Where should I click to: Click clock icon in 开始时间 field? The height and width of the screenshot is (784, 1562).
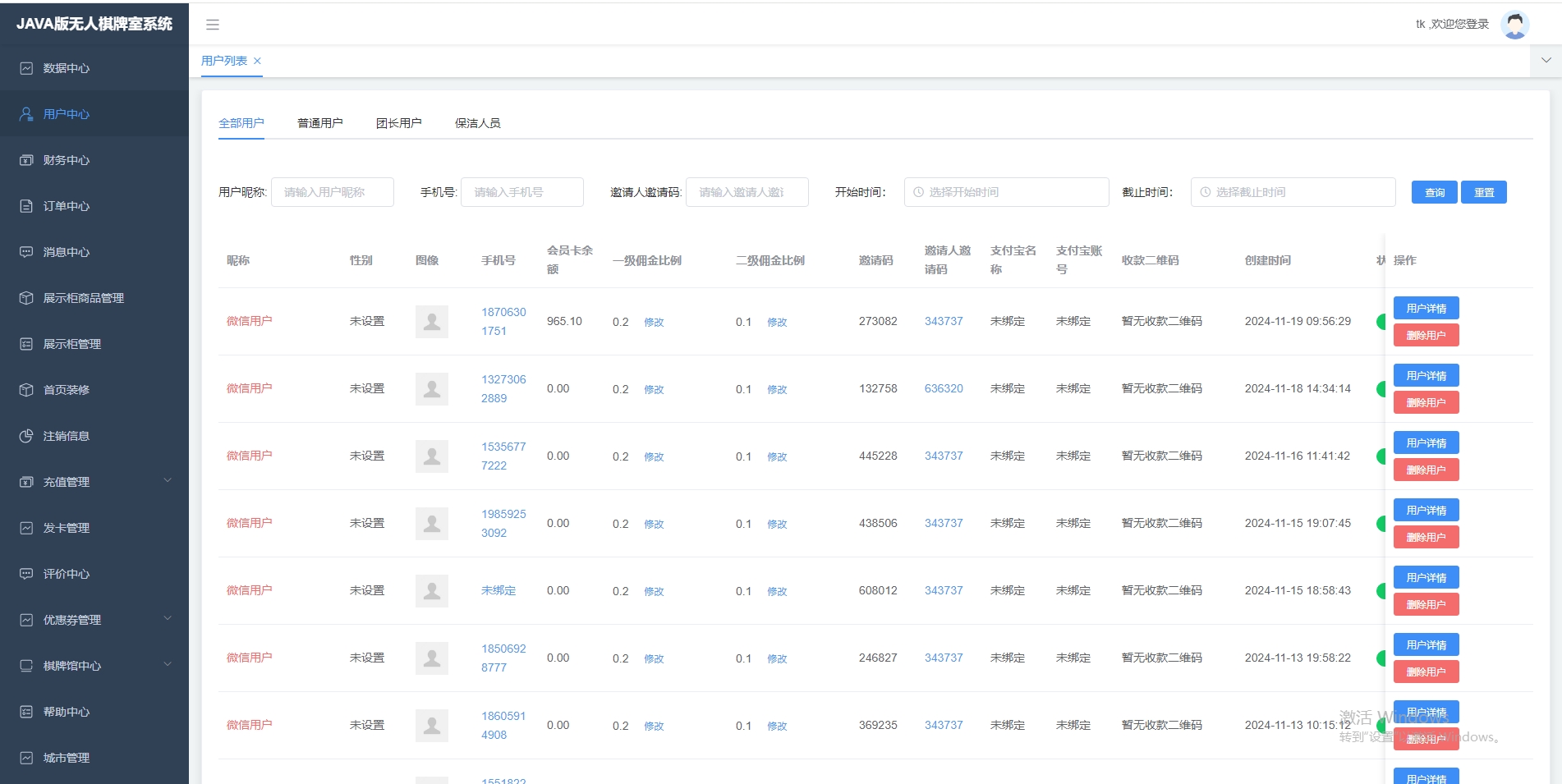pos(919,192)
